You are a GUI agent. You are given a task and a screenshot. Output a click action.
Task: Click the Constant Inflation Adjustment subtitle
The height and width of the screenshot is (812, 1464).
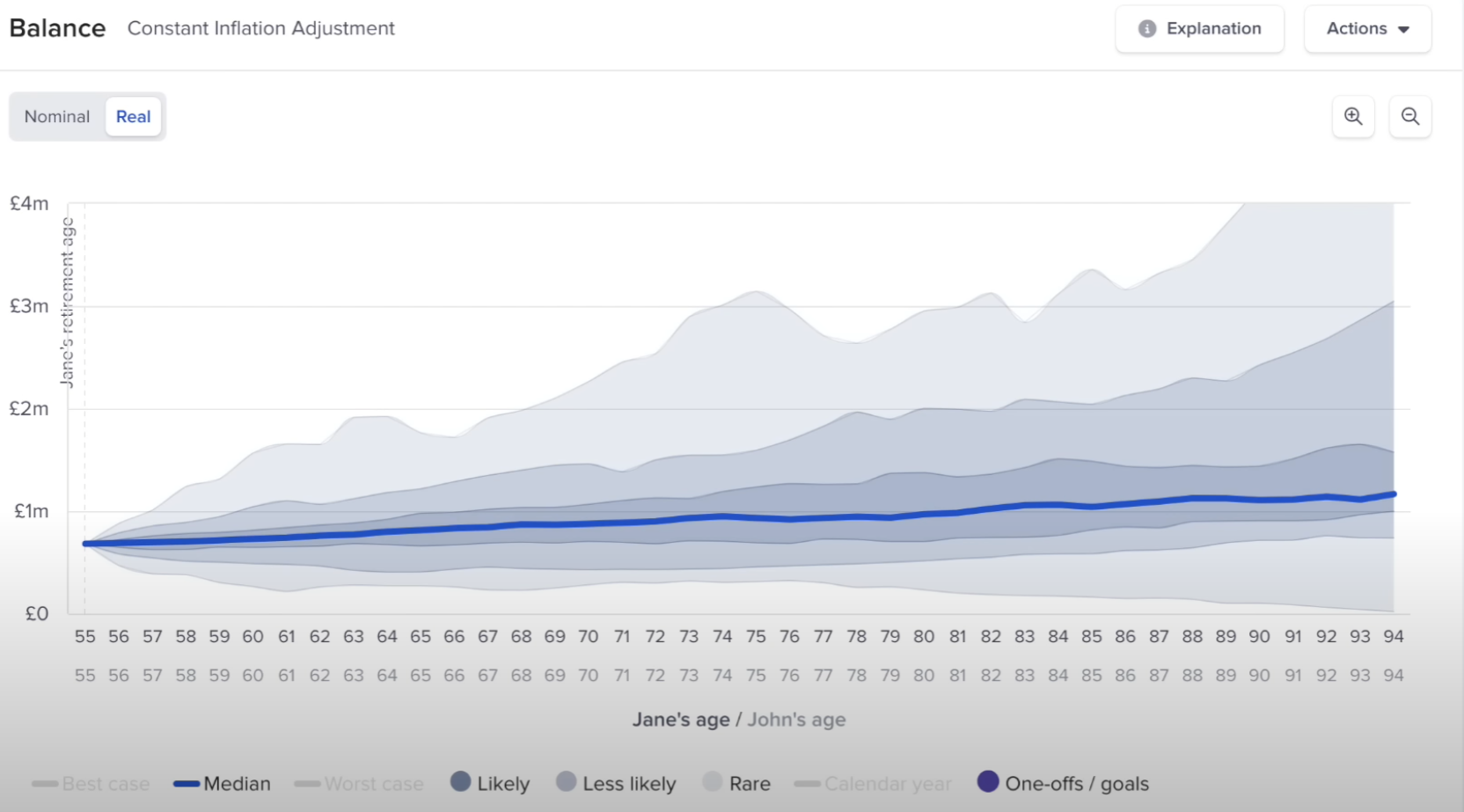(x=261, y=28)
